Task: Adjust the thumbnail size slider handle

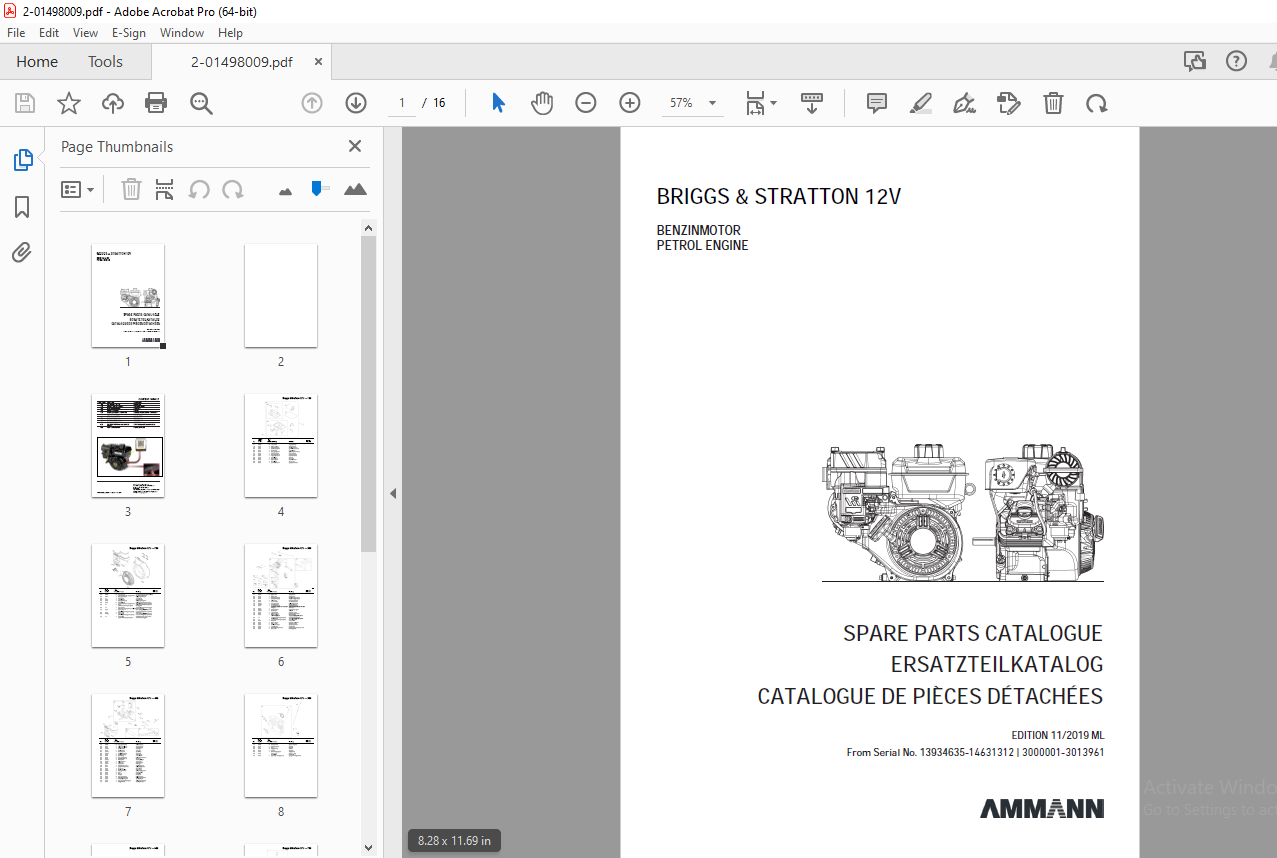Action: (319, 188)
